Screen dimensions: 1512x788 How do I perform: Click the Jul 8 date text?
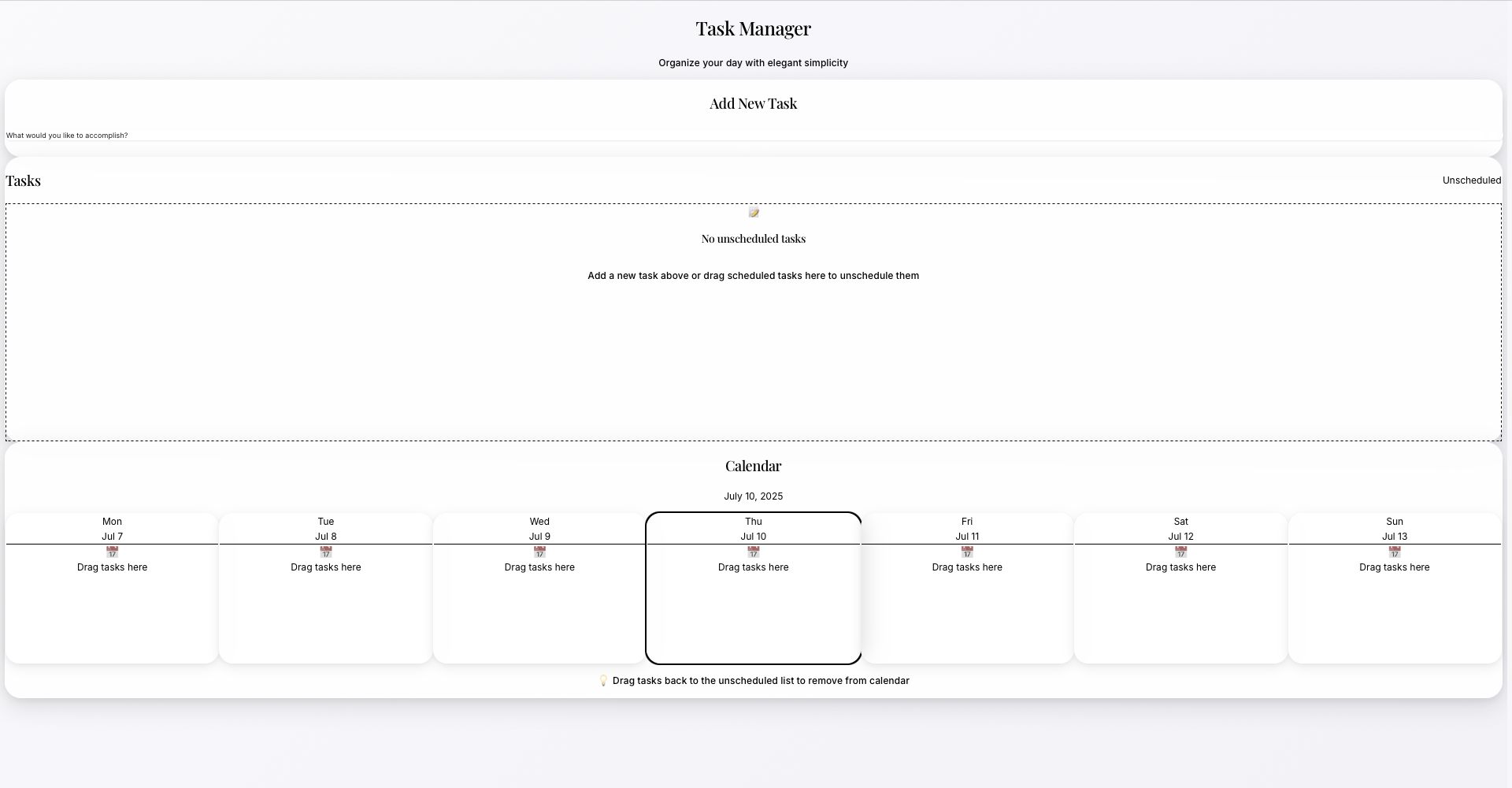pos(326,537)
